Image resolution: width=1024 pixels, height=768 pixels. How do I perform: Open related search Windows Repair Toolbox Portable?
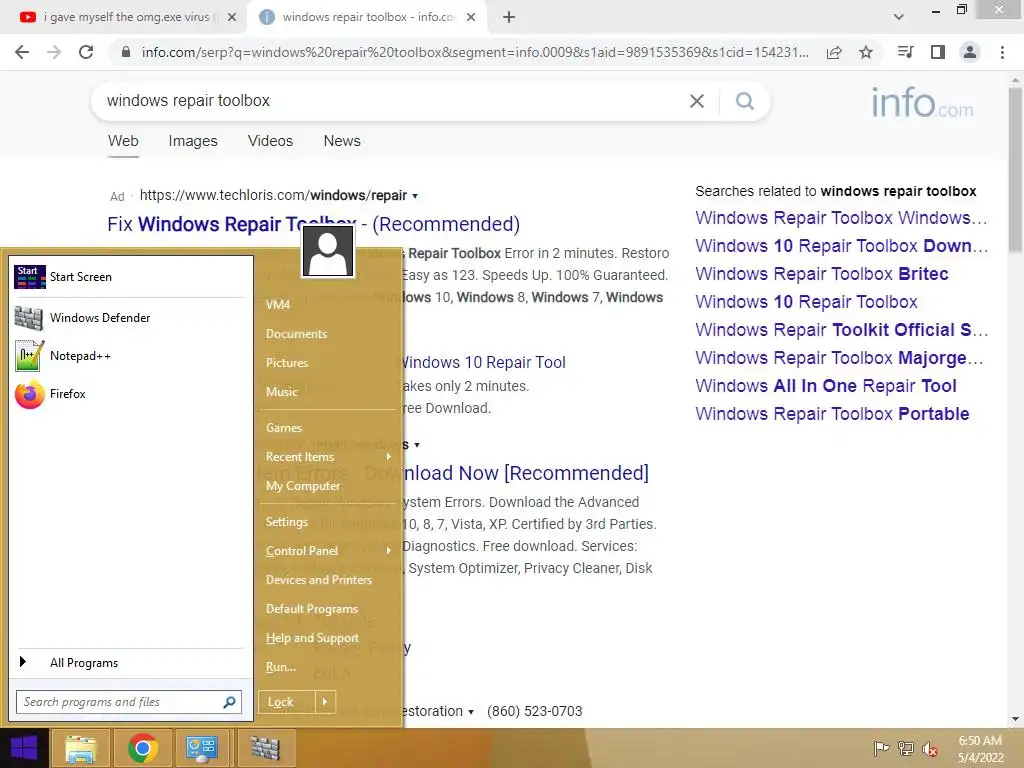pyautogui.click(x=832, y=414)
